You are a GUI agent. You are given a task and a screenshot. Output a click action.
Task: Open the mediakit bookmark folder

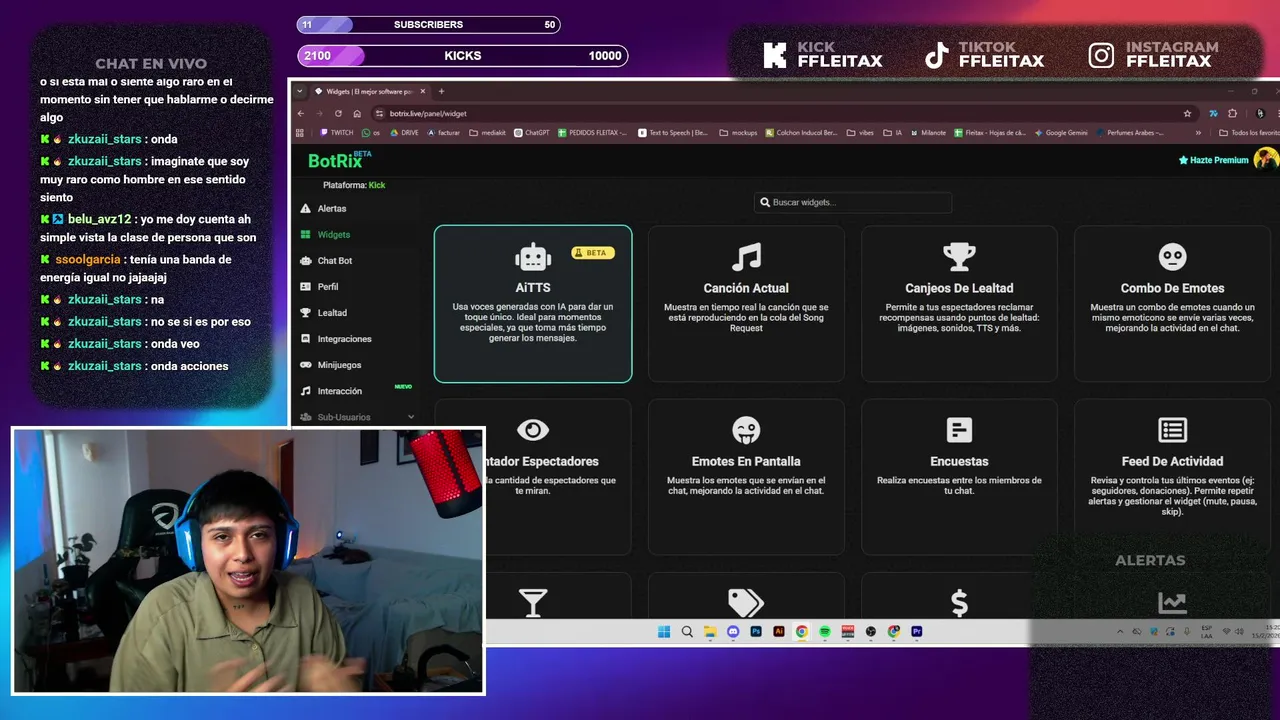click(x=487, y=132)
